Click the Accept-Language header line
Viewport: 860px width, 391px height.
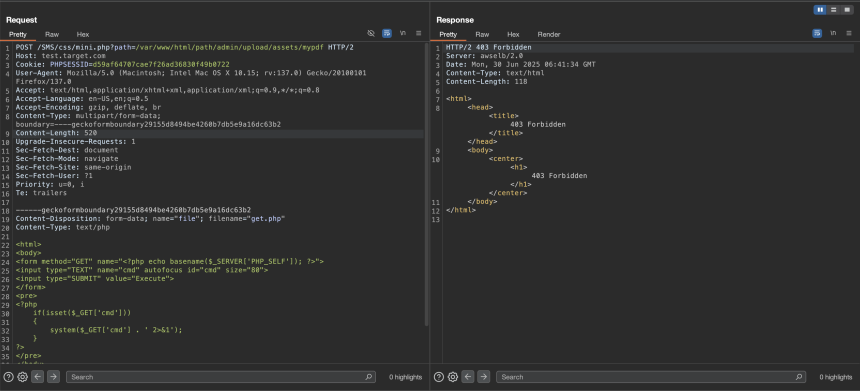pyautogui.click(x=82, y=99)
